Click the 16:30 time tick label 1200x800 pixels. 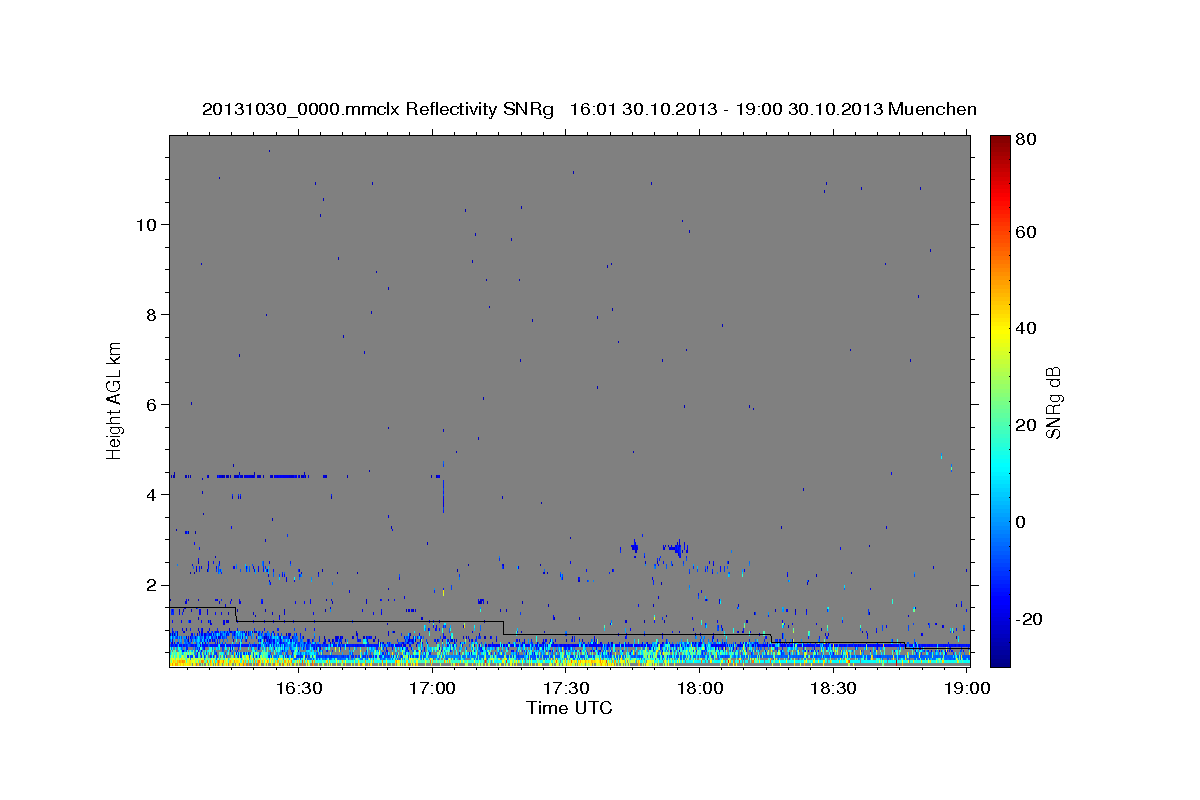298,688
